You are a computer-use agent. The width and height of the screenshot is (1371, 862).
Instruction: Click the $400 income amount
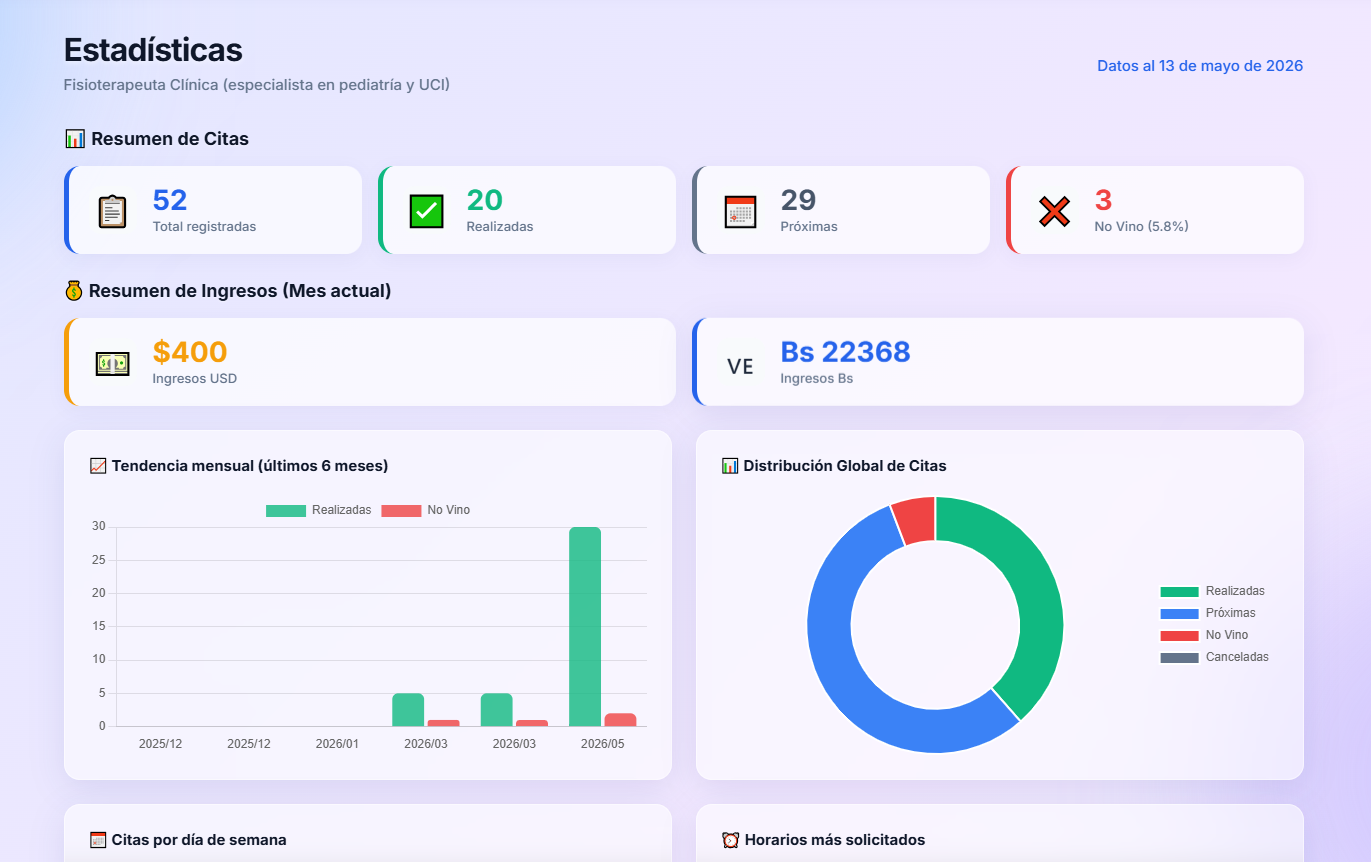190,352
